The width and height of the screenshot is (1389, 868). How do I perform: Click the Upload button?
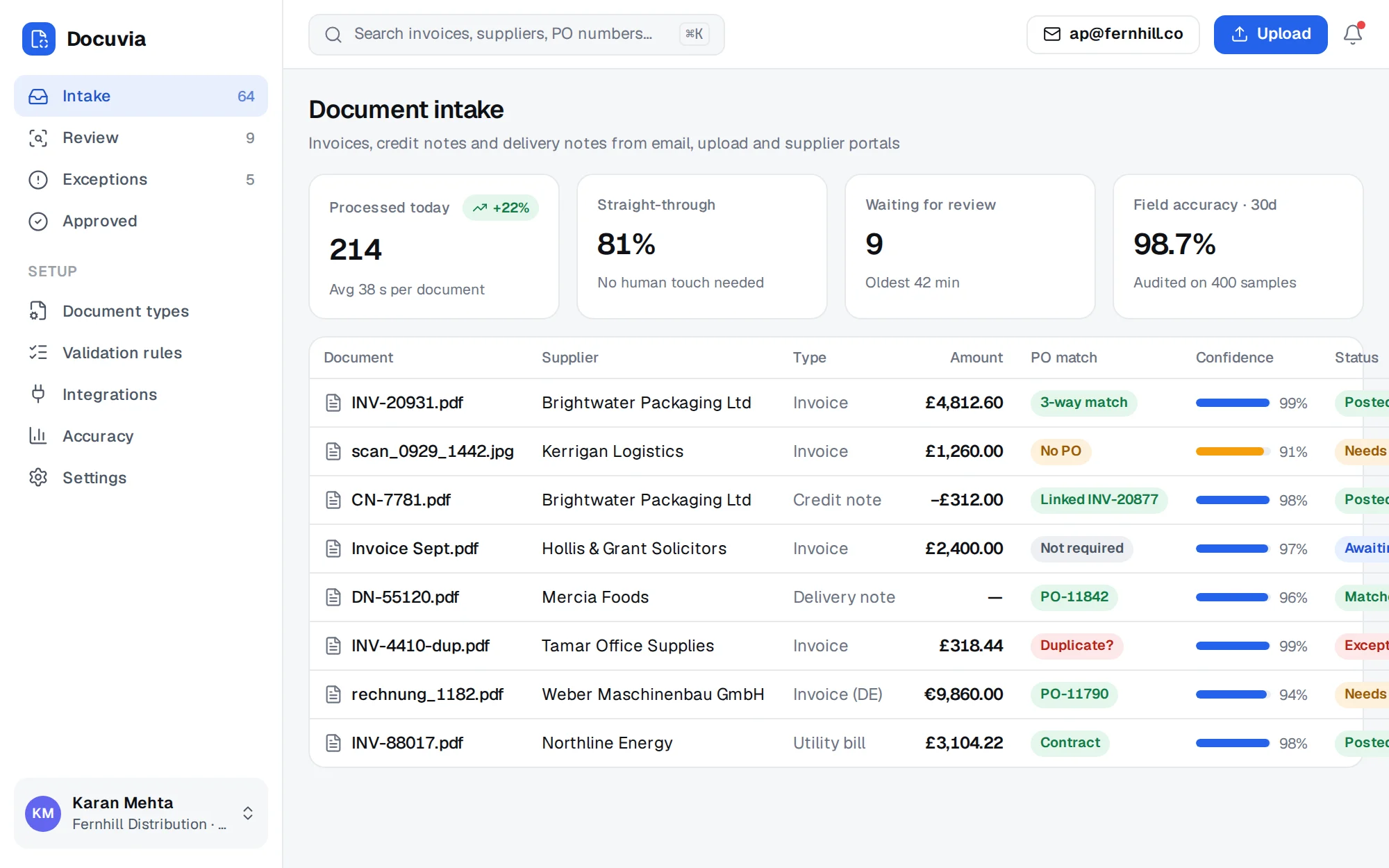pos(1270,34)
